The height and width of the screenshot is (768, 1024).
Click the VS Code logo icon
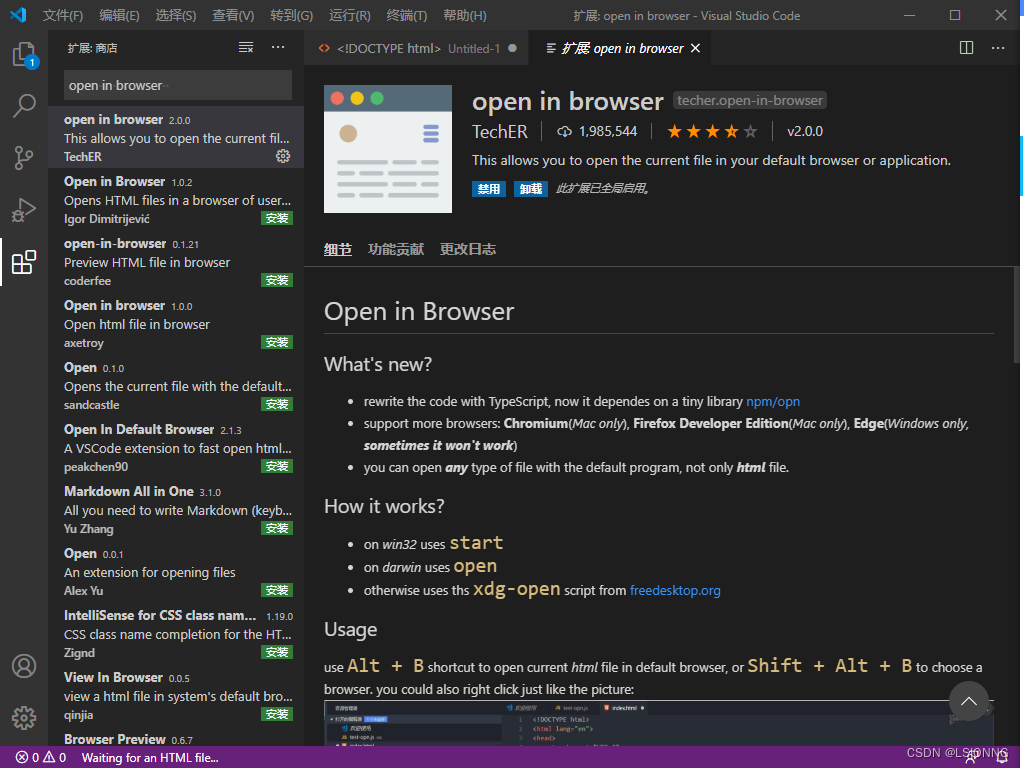[18, 15]
